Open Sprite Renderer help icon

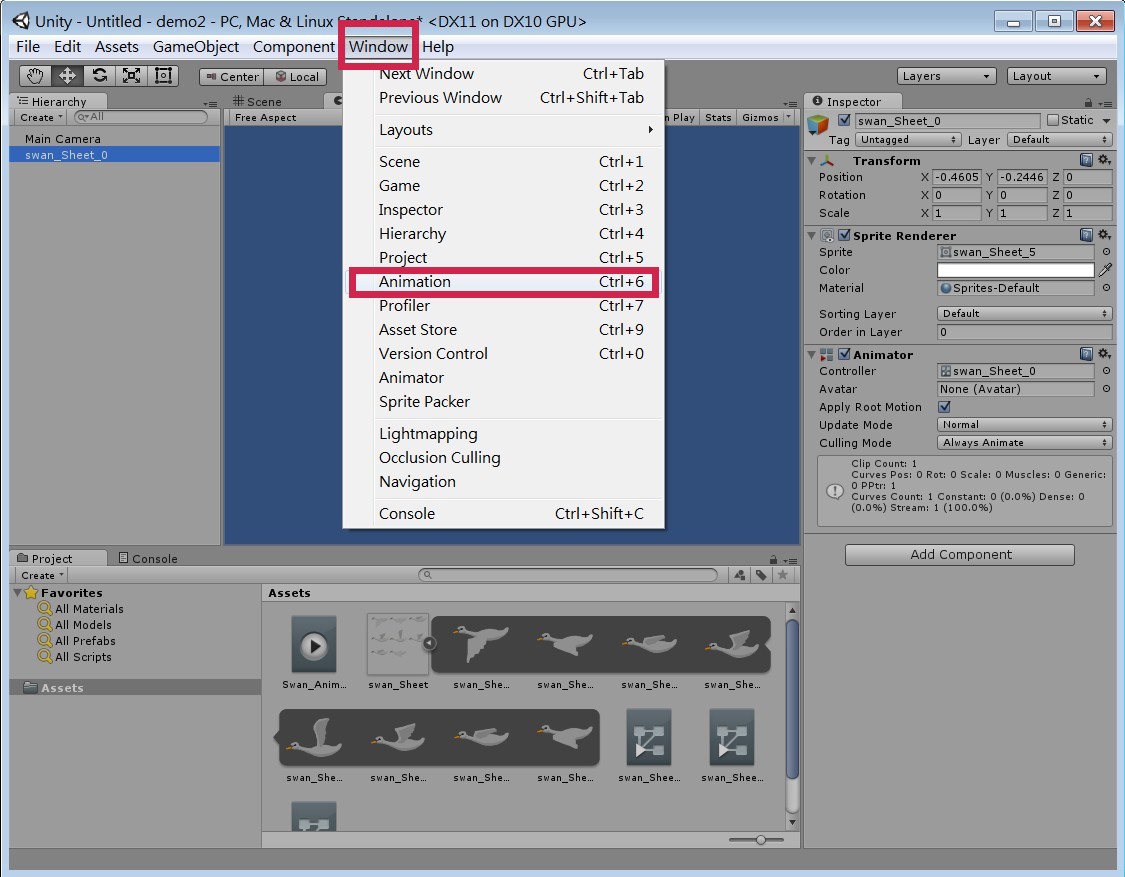coord(1086,235)
